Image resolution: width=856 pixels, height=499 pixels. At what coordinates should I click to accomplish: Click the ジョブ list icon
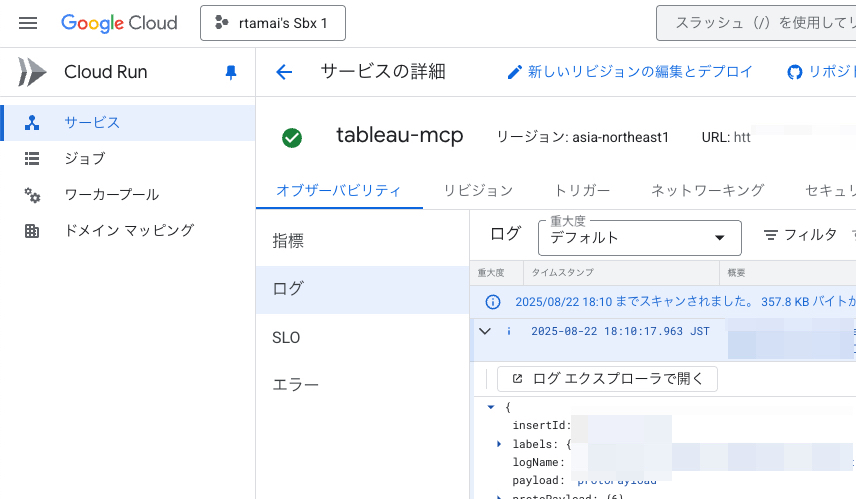coord(32,159)
